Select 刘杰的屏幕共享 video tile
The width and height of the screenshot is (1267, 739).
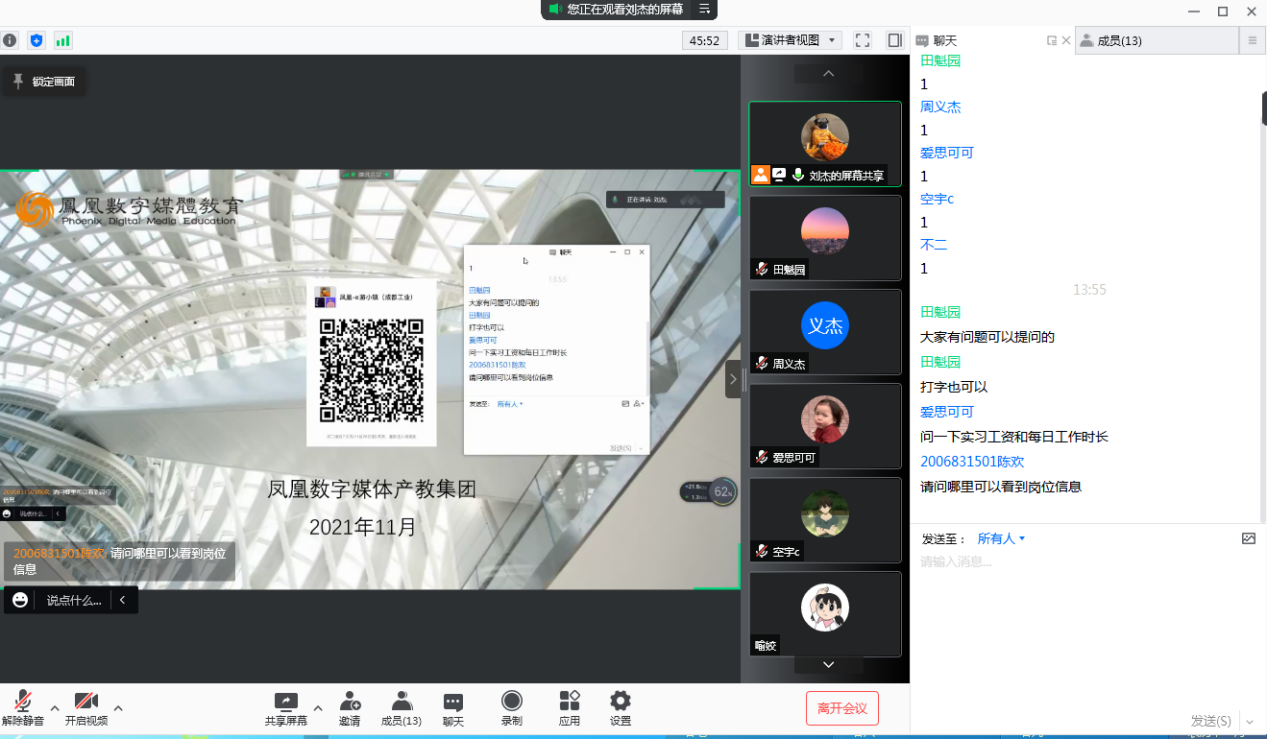click(825, 144)
